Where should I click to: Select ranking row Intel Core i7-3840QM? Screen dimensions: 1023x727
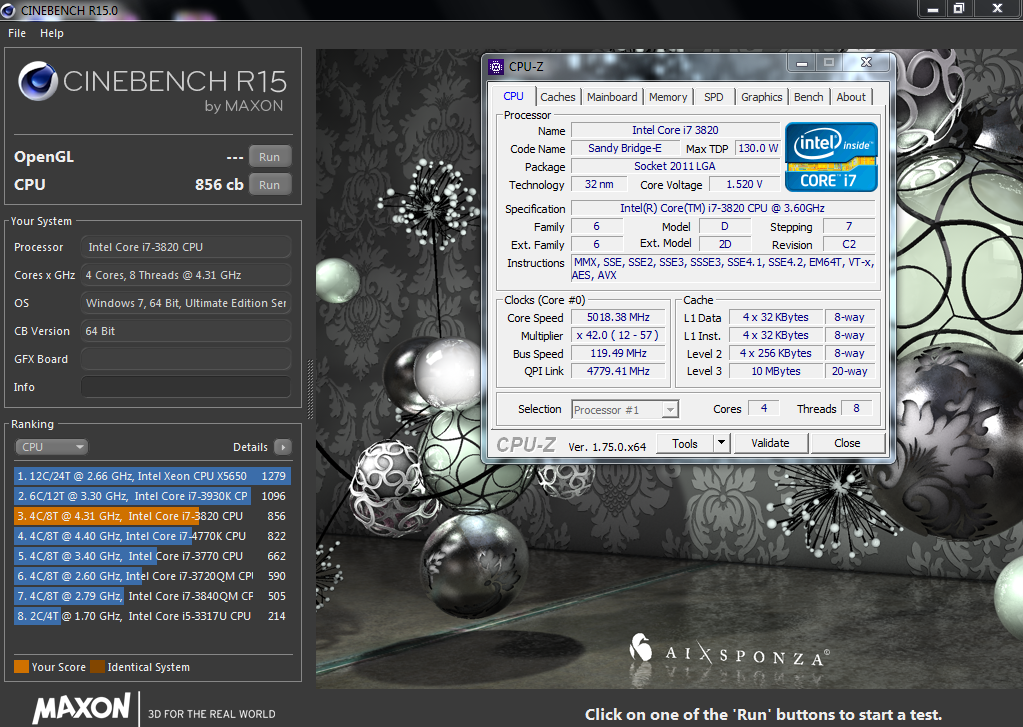coord(152,596)
